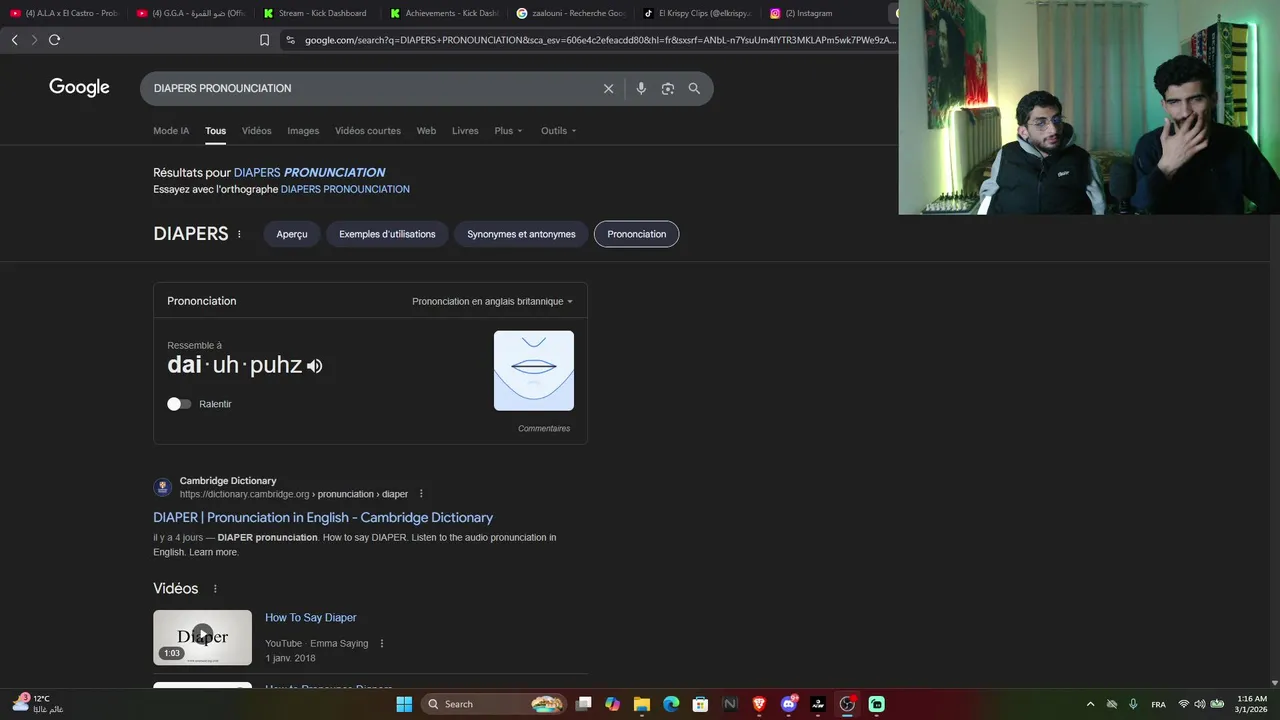Open Discord from the taskbar
The width and height of the screenshot is (1280, 720).
click(789, 704)
